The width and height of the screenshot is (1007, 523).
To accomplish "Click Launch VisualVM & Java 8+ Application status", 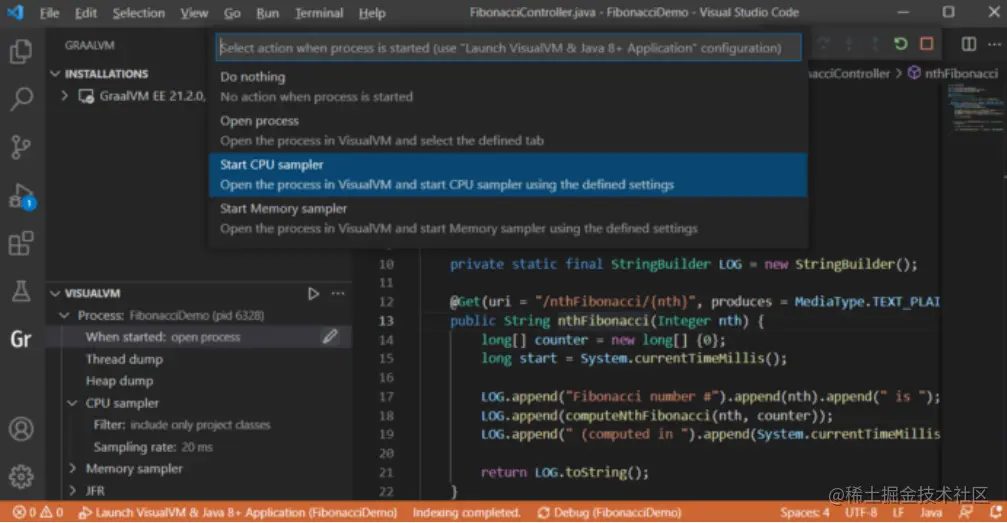I will point(238,512).
